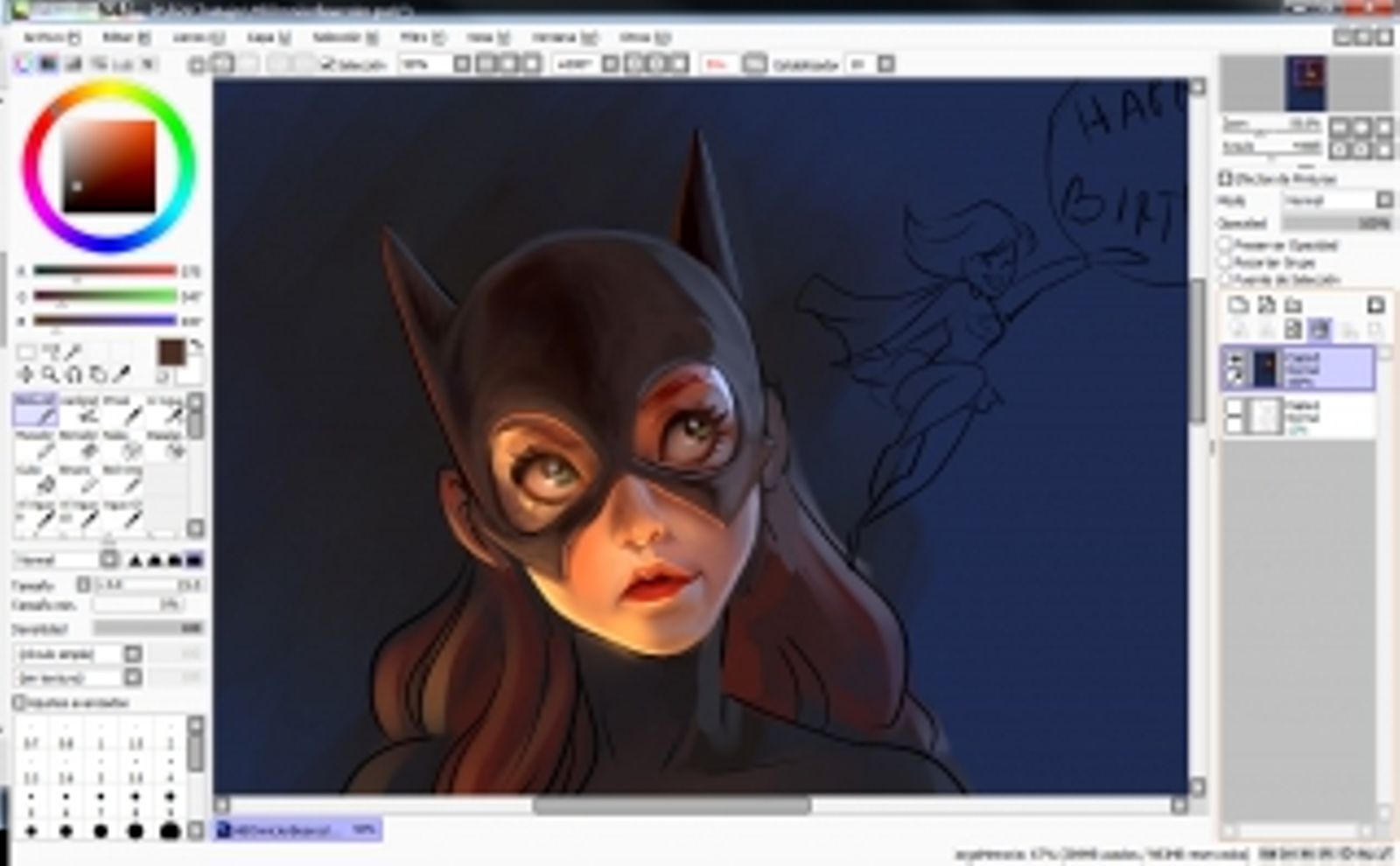1400x866 pixels.
Task: Open the brush texture dropdown
Action: 133,677
